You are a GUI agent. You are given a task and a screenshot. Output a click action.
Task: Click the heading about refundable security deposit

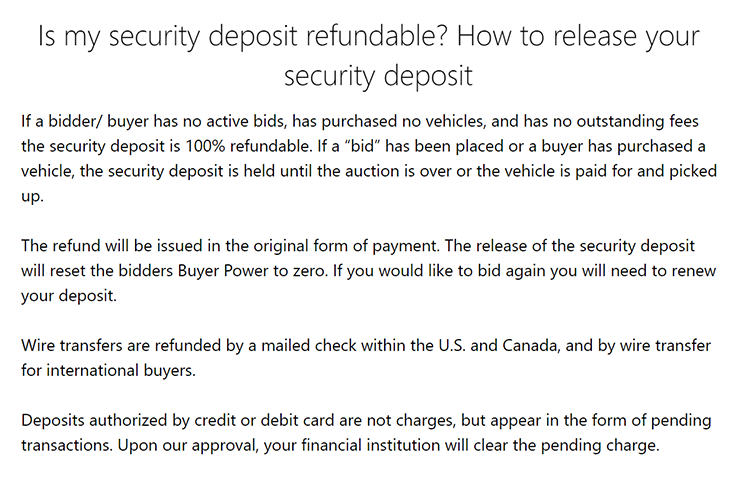tap(369, 56)
